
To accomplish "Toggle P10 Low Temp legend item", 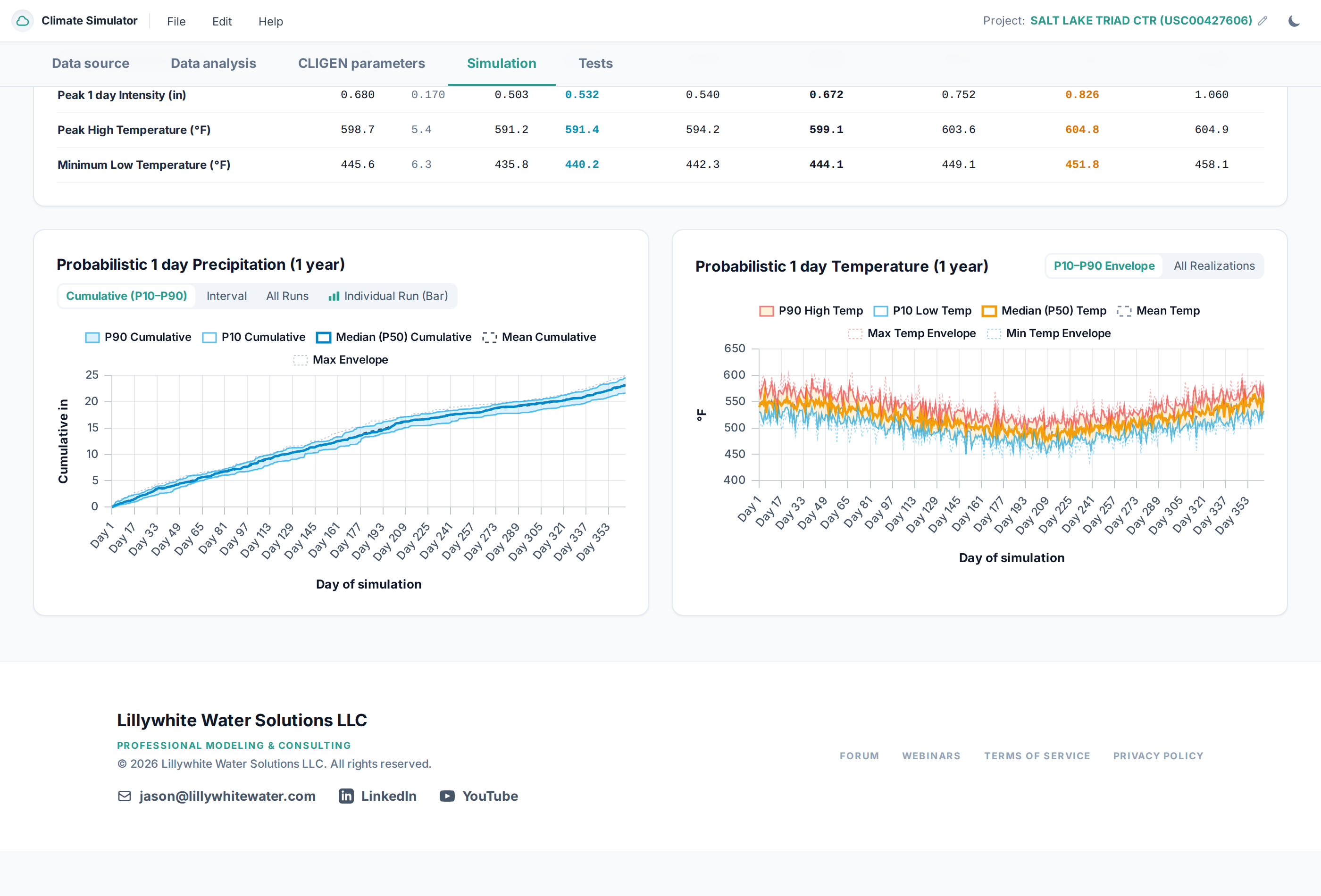I will tap(922, 311).
